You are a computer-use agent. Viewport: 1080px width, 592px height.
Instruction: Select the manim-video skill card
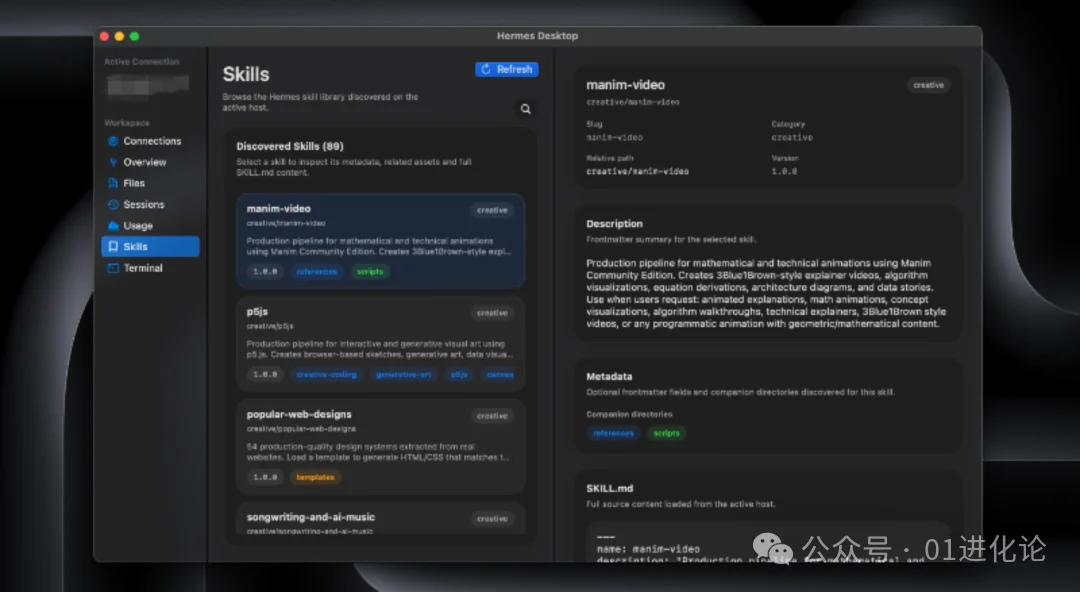click(379, 240)
